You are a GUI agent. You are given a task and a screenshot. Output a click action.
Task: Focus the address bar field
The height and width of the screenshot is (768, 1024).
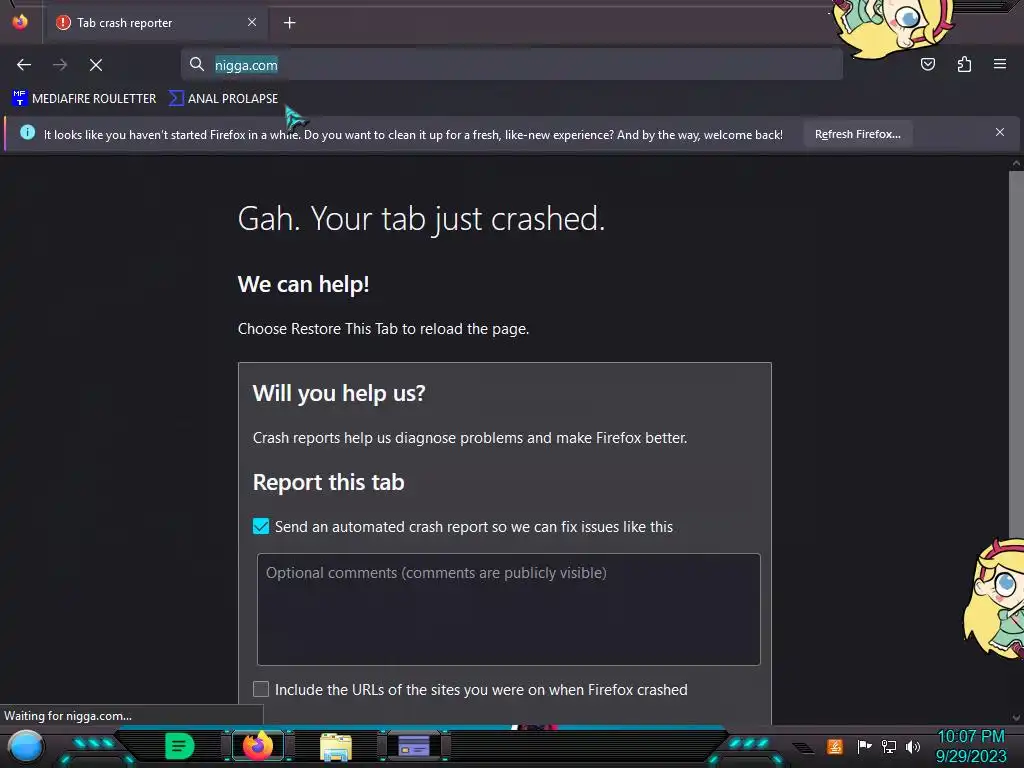click(x=511, y=64)
